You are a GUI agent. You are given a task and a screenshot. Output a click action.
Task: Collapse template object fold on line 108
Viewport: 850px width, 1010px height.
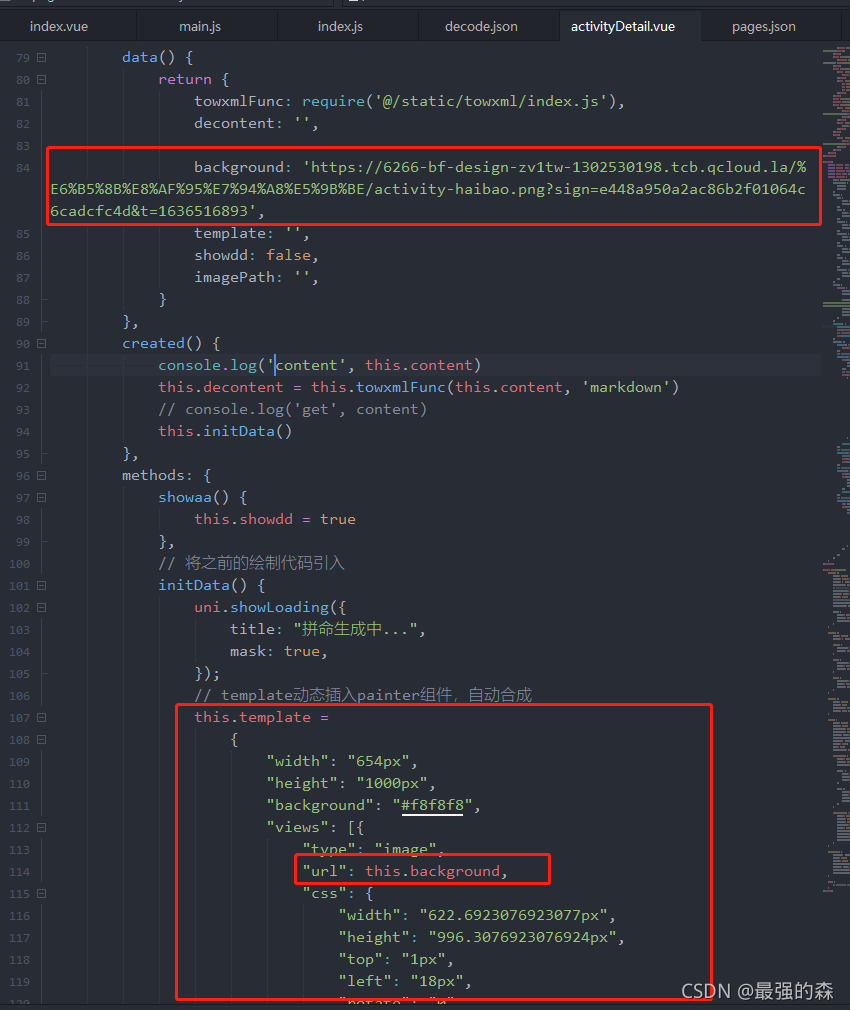point(41,739)
